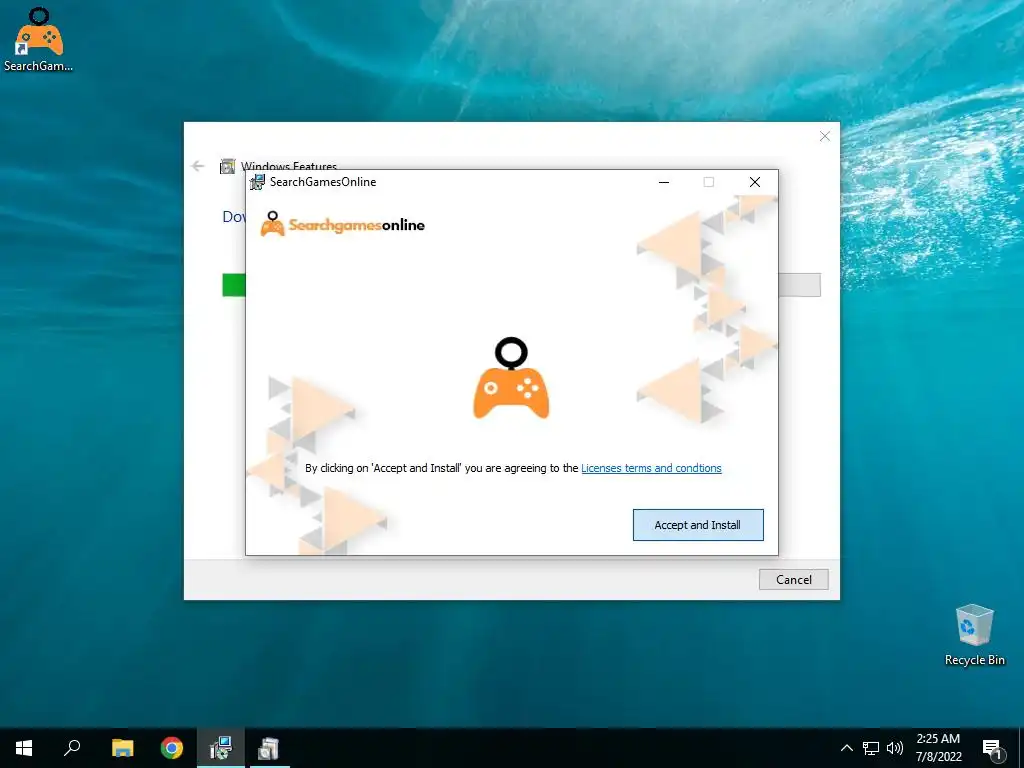1024x768 pixels.
Task: Open the clock showing 2:25 AM
Action: [x=938, y=748]
